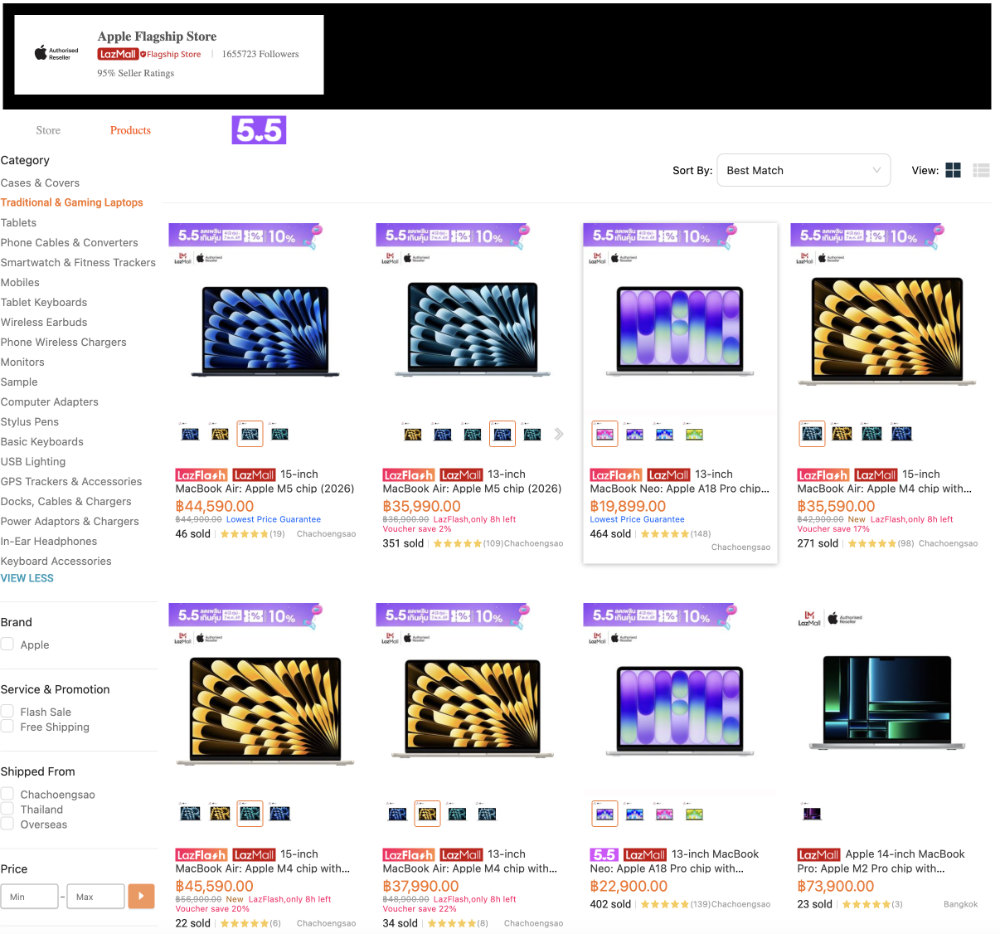The height and width of the screenshot is (934, 1000).
Task: Check Shipped From Overseas
Action: point(7,824)
